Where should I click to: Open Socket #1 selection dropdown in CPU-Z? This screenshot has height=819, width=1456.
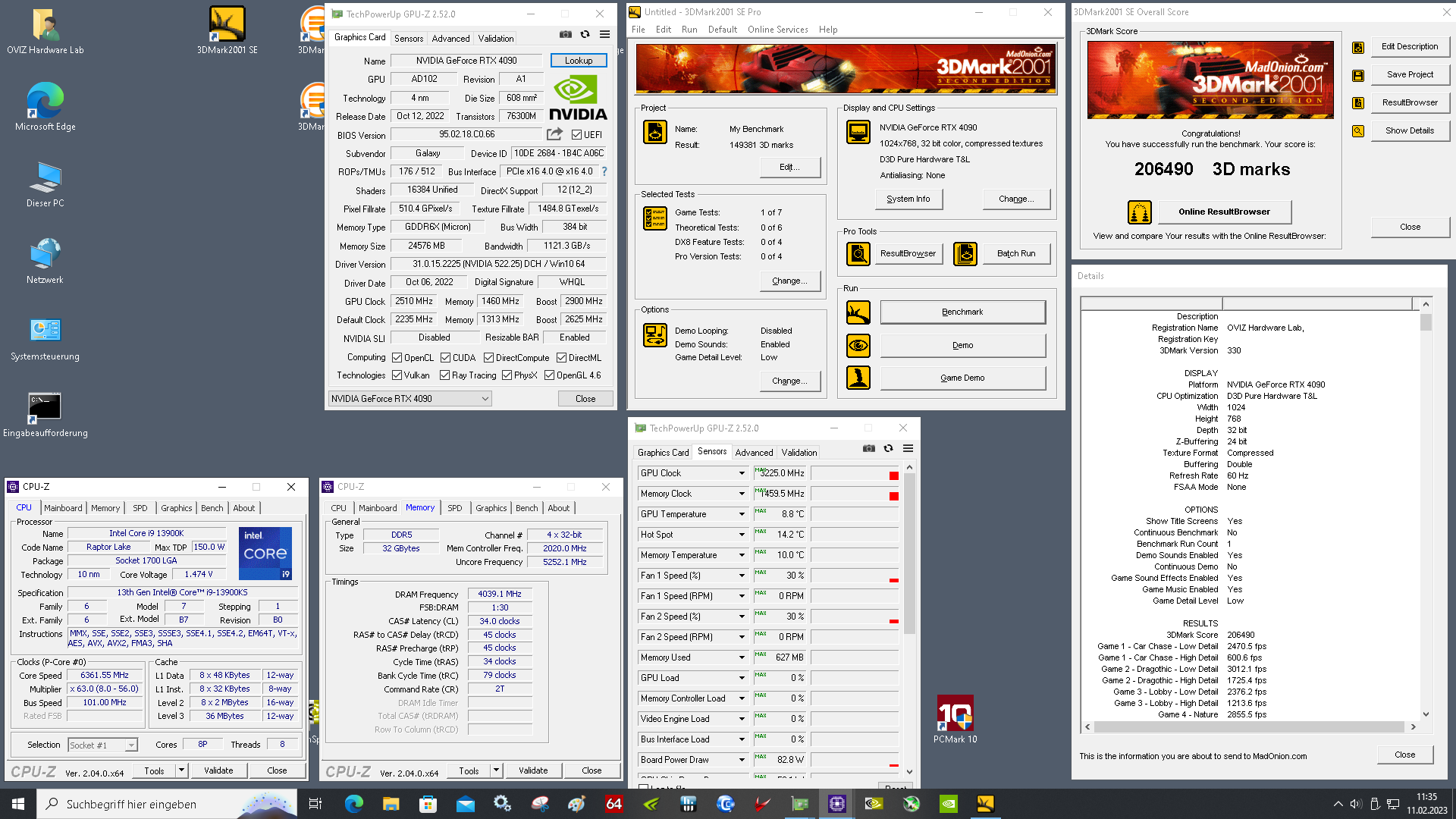[x=102, y=745]
